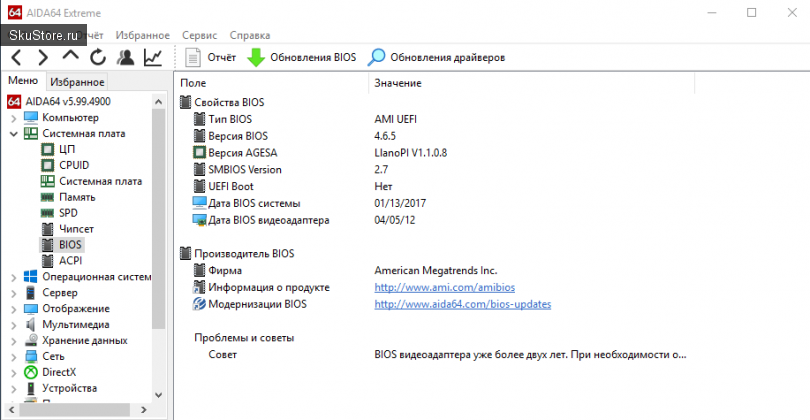Screen dimensions: 810x420
Task: Click the Хранение данных disk icon
Action: 31,340
